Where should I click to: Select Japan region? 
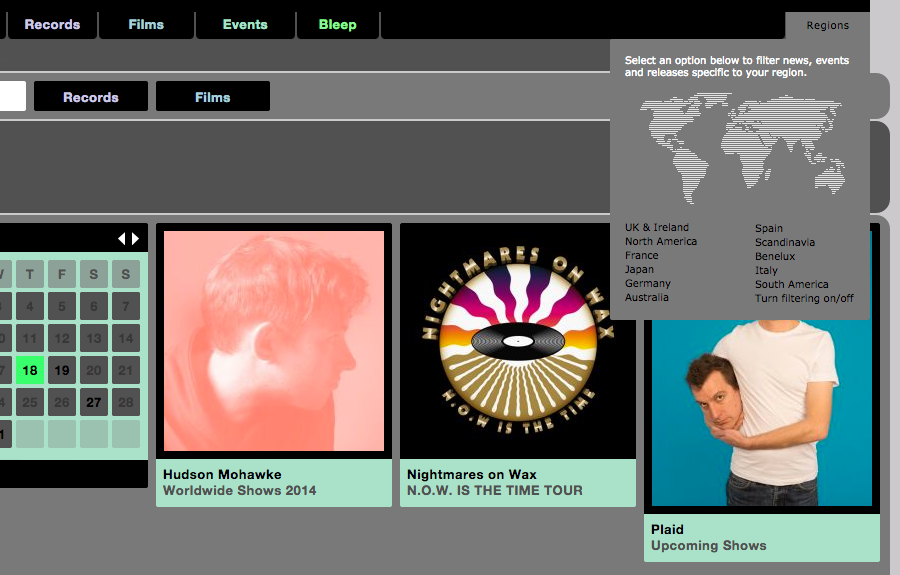pos(639,269)
